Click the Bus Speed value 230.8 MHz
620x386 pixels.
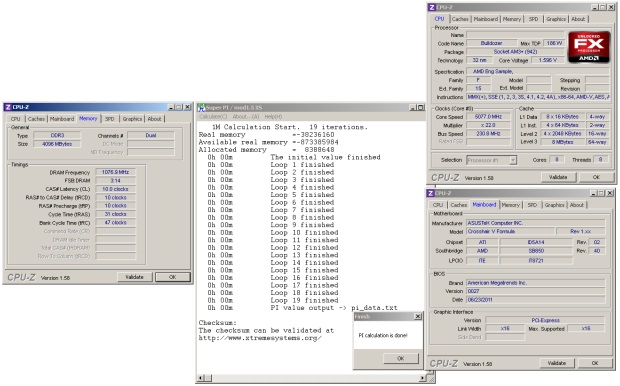[489, 134]
